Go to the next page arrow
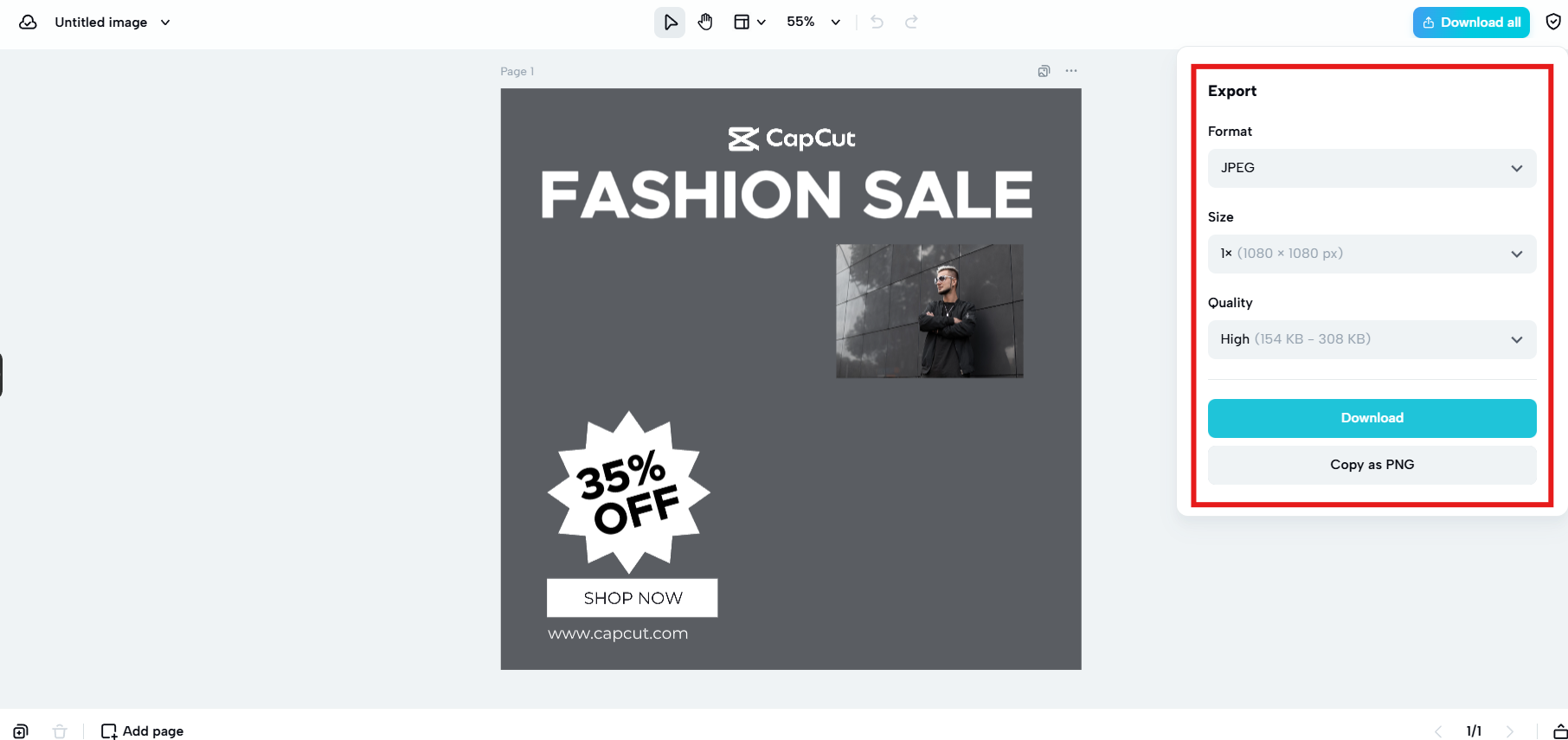This screenshot has width=1568, height=740. click(x=1510, y=731)
